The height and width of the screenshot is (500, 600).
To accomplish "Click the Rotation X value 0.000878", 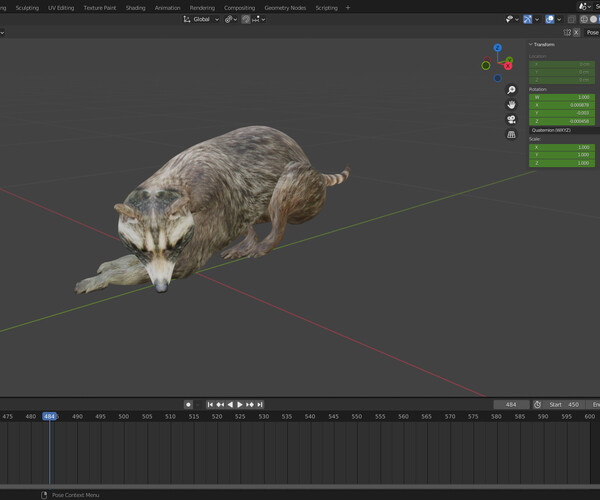I will (x=562, y=105).
